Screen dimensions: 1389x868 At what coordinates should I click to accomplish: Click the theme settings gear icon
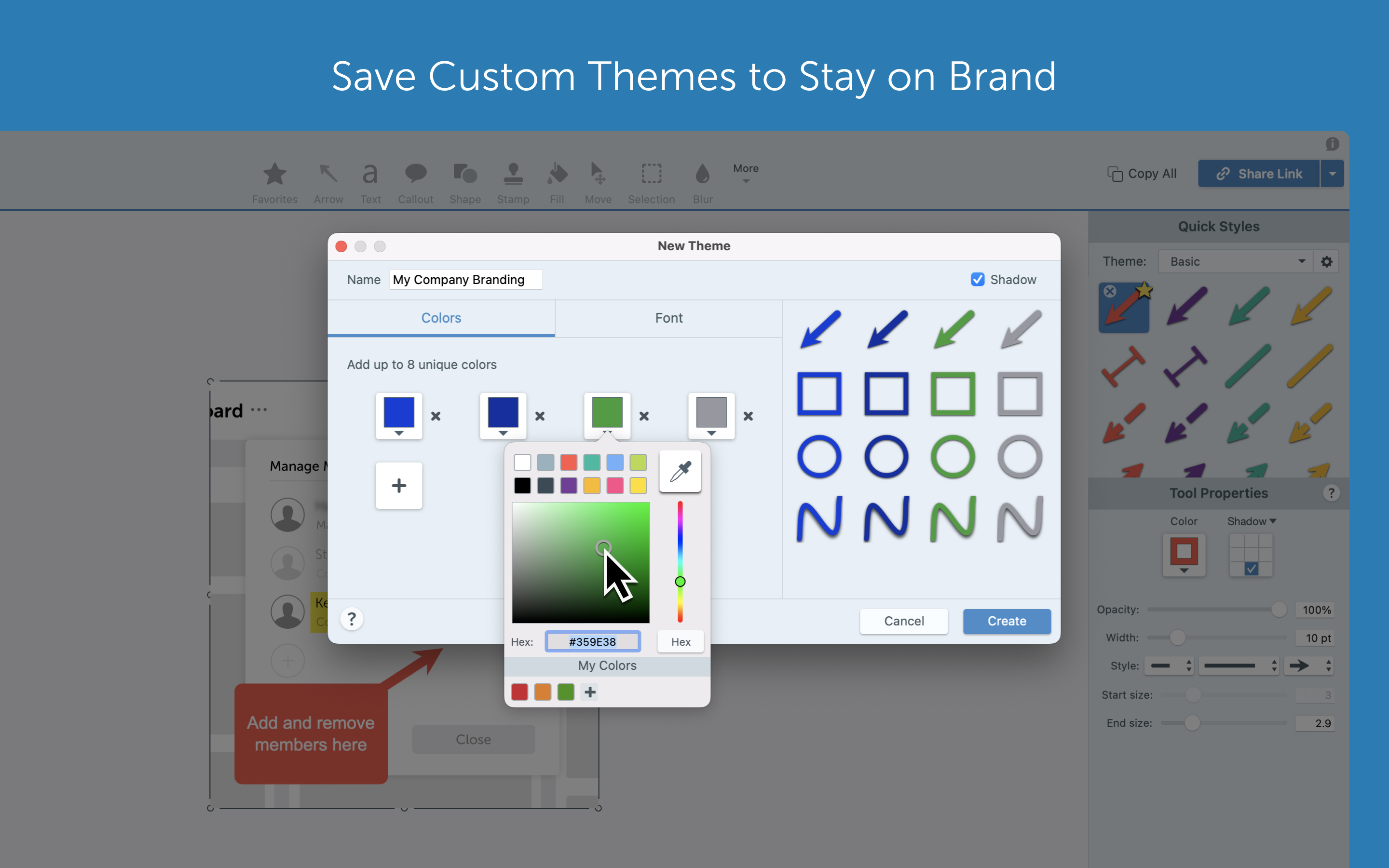point(1326,262)
